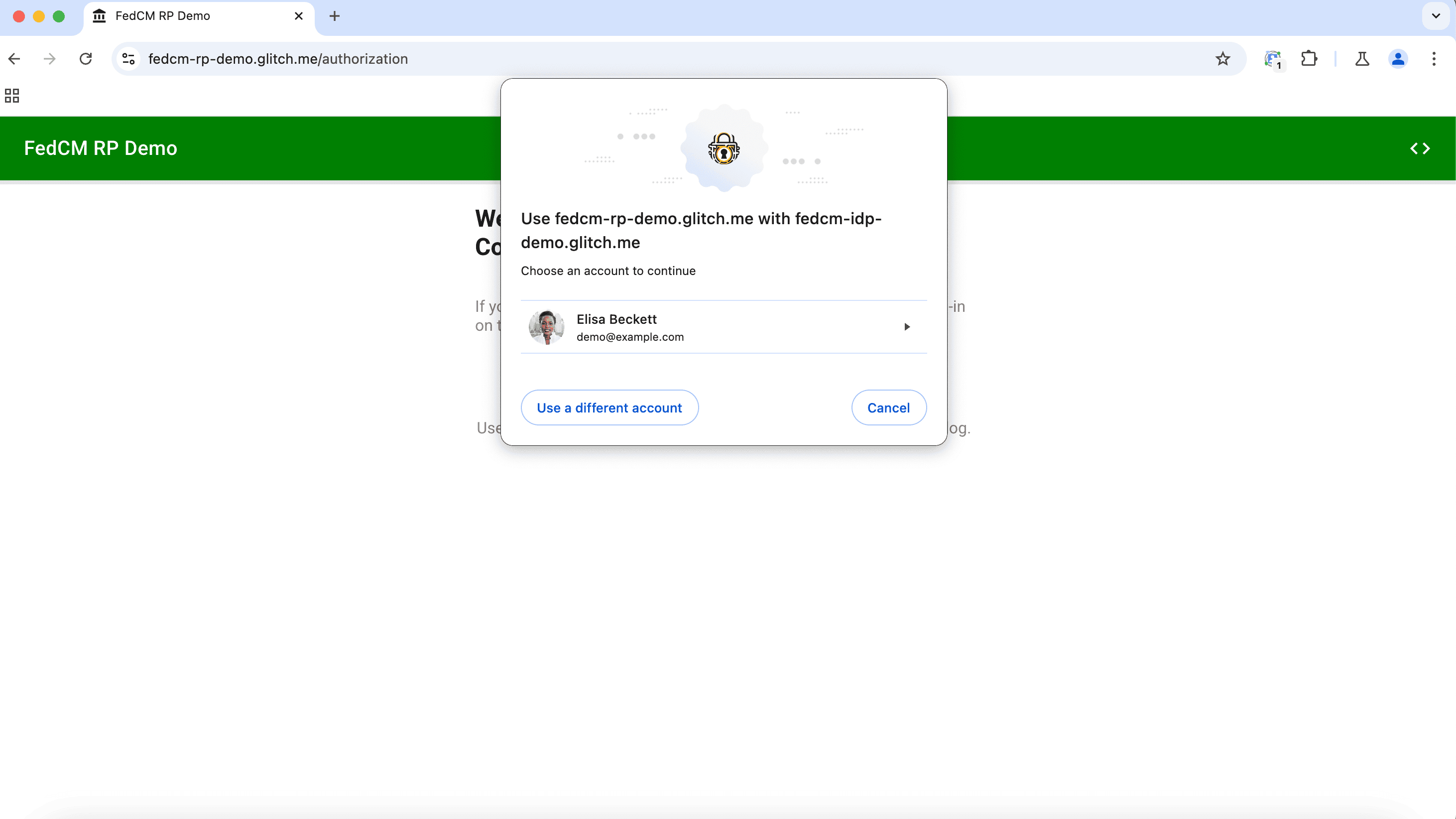
Task: Click the browser back navigation arrow
Action: pyautogui.click(x=15, y=58)
